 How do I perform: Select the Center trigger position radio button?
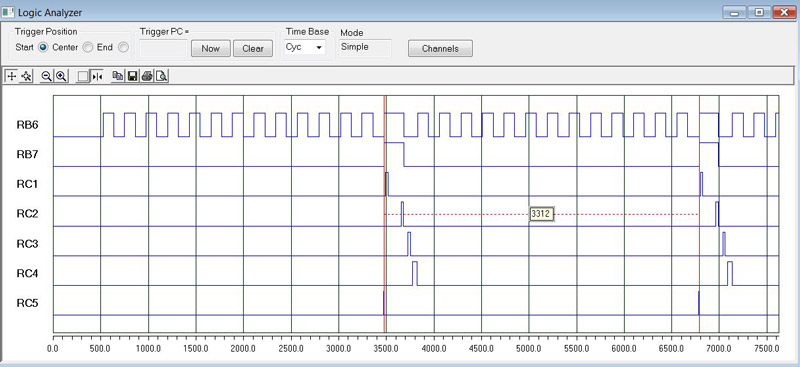pos(88,47)
